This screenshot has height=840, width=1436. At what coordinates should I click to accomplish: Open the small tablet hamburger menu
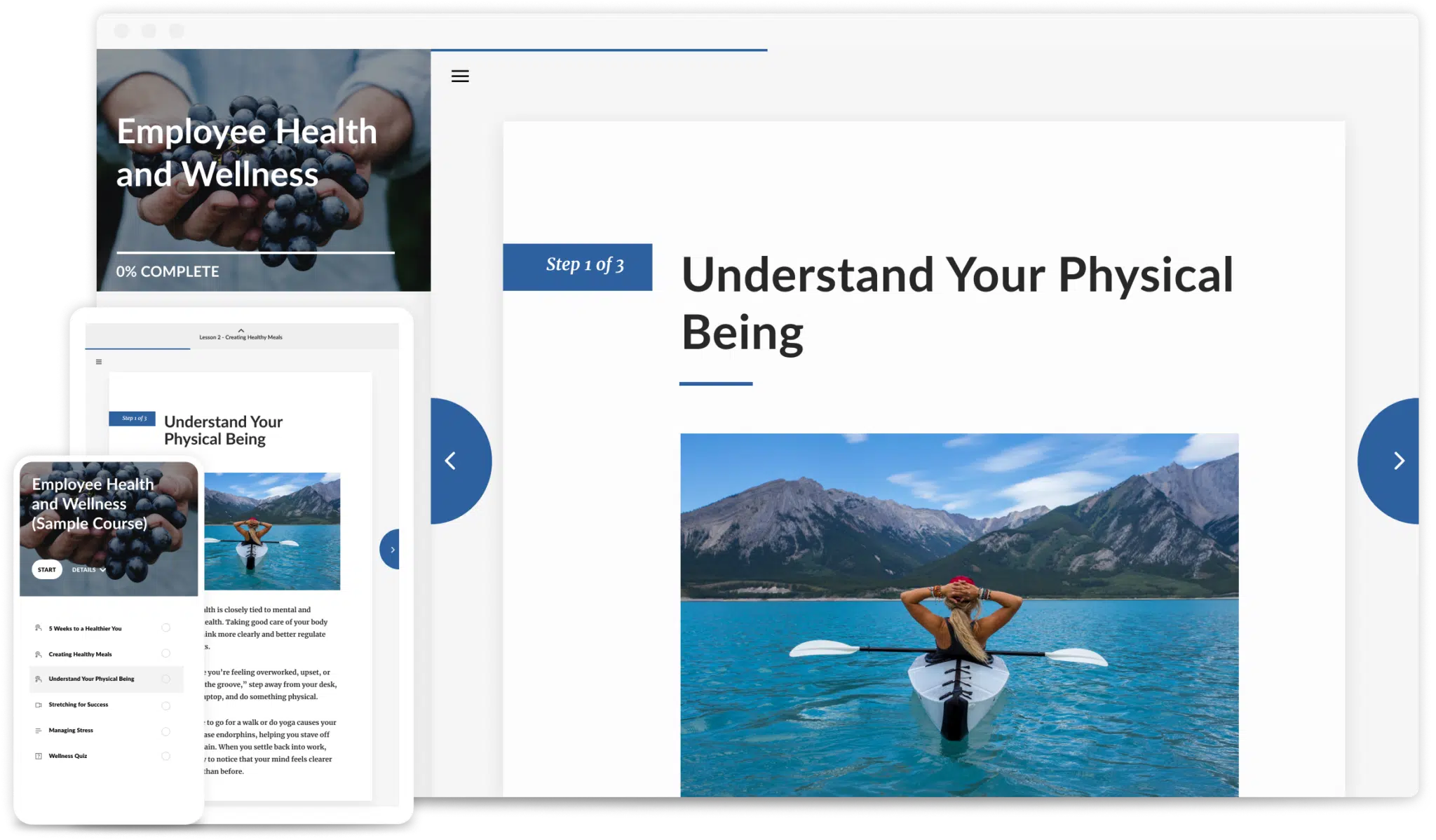pyautogui.click(x=99, y=362)
